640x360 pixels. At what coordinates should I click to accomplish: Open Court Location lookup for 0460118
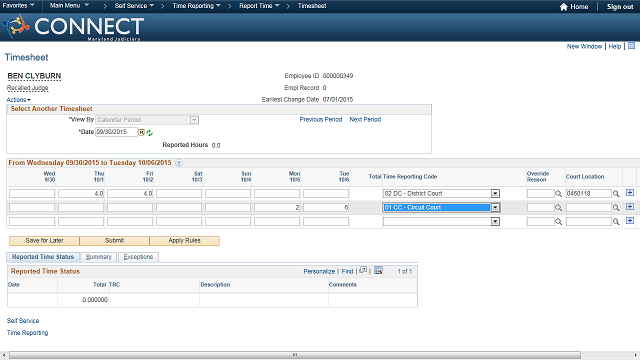tap(616, 194)
